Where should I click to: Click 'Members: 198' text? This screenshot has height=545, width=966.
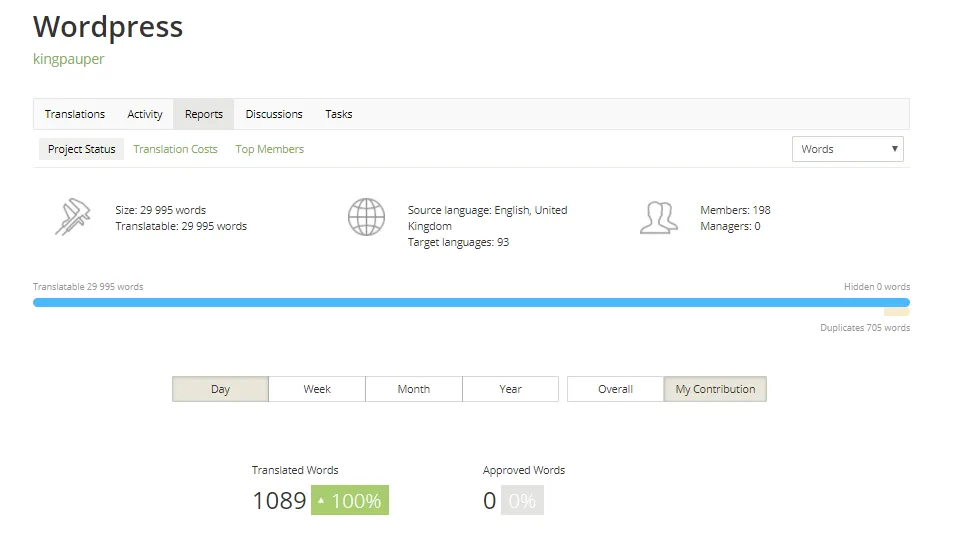click(735, 210)
